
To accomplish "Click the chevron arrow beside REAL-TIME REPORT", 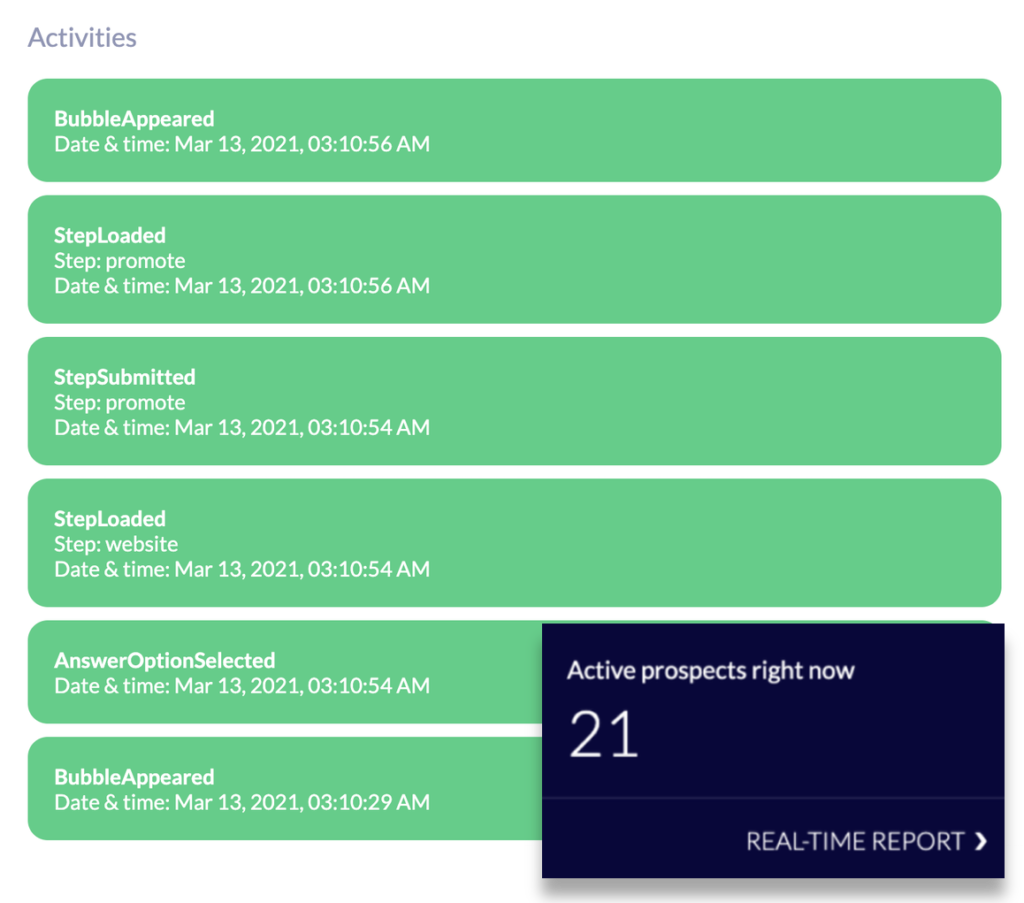I will click(x=981, y=842).
